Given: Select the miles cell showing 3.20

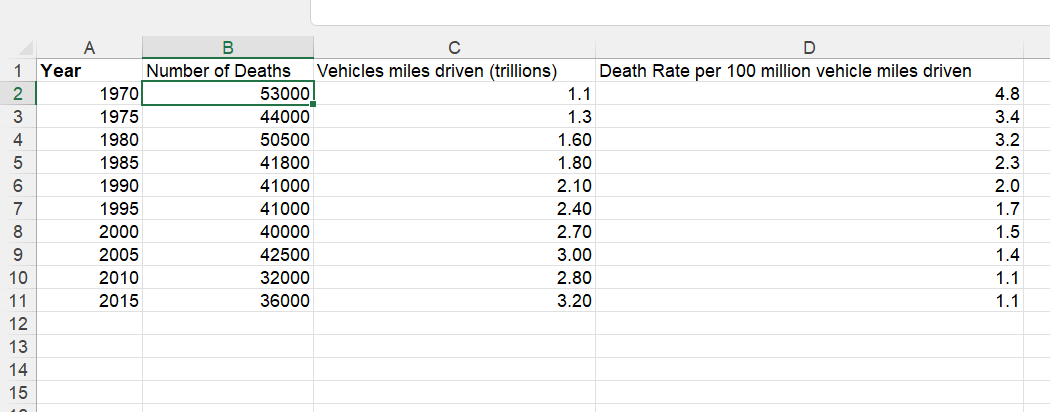Looking at the screenshot, I should pos(454,300).
